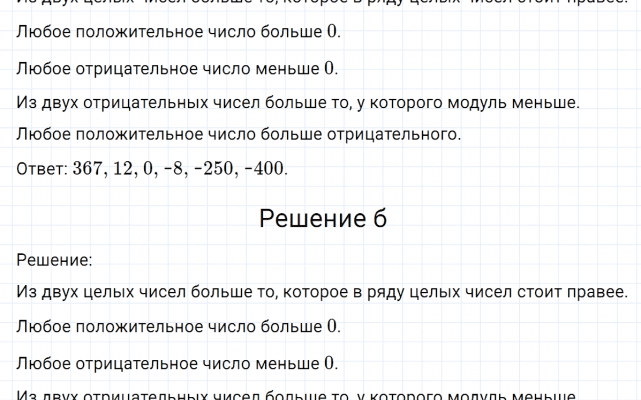Click "Любое отрицательное число меньше 0" above the heading
641x400 pixels.
click(177, 68)
